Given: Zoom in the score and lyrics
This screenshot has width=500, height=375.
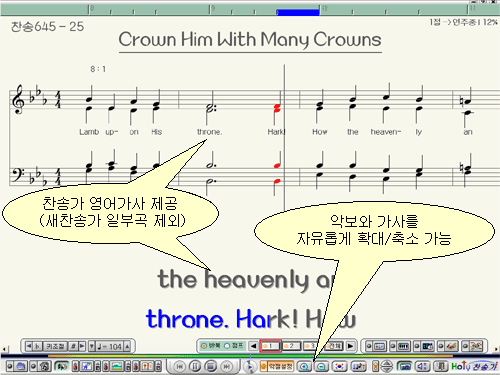Looking at the screenshot, I should [304, 367].
